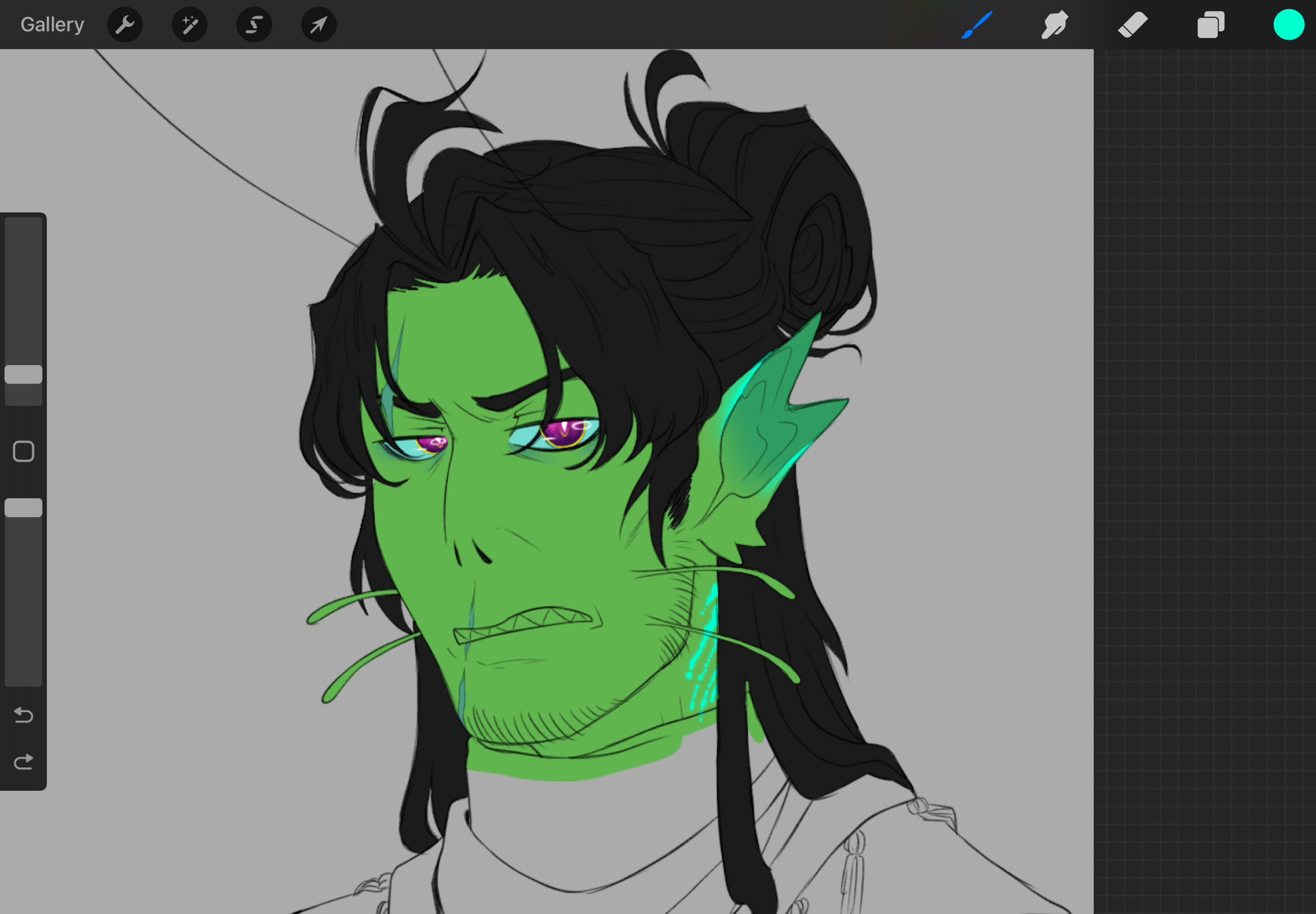
Task: Open the Actions wrench menu
Action: coord(124,25)
